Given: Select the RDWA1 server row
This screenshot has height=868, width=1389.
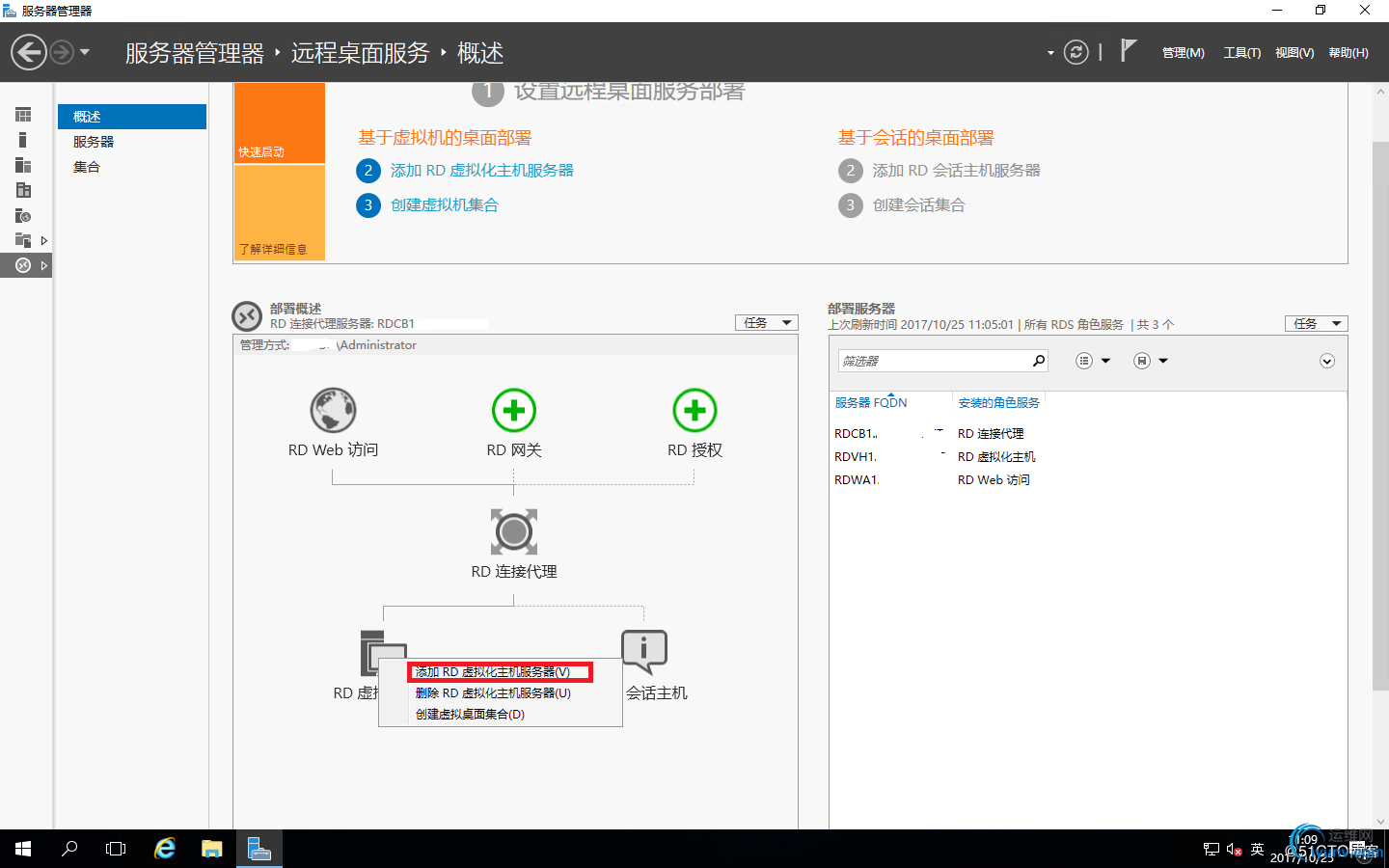Looking at the screenshot, I should point(1087,480).
